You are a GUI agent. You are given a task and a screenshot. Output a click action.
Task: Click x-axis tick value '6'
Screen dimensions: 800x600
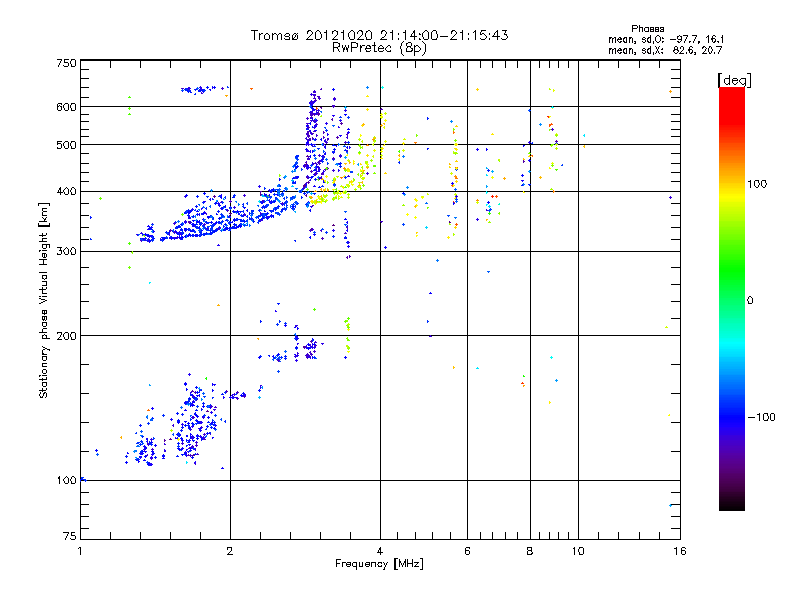467,551
